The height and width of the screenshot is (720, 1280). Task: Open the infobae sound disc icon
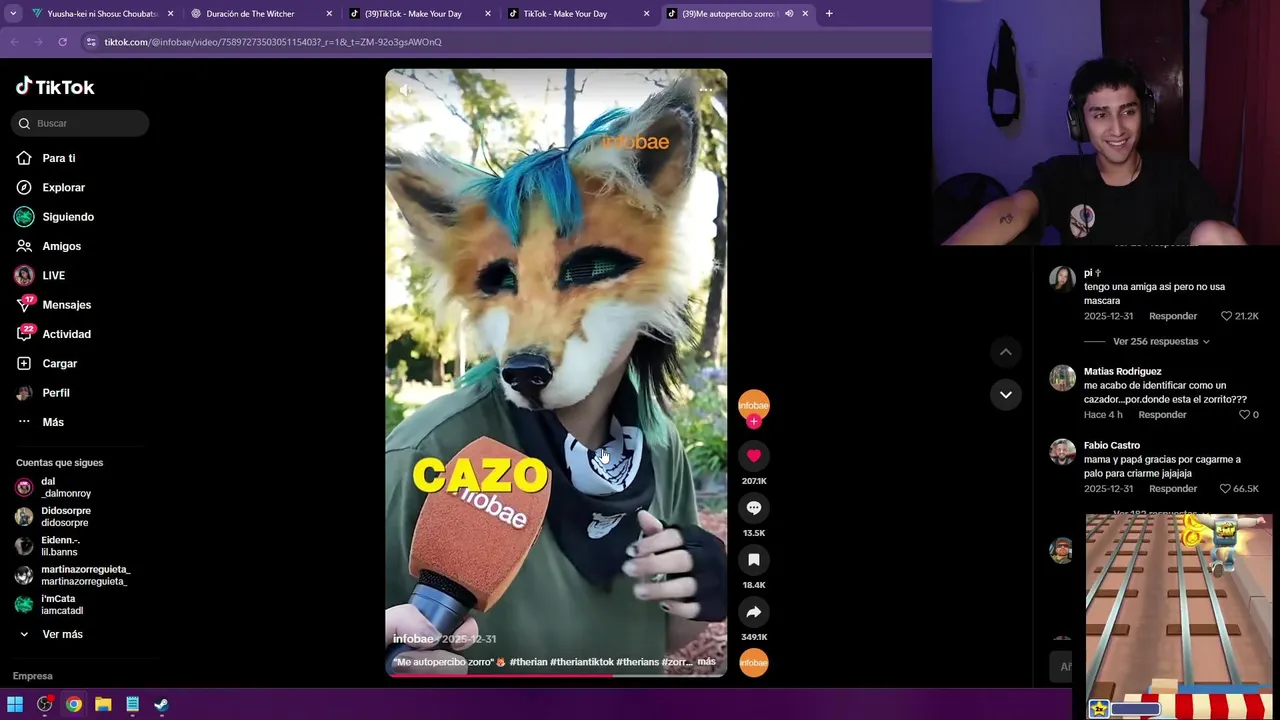click(x=754, y=662)
